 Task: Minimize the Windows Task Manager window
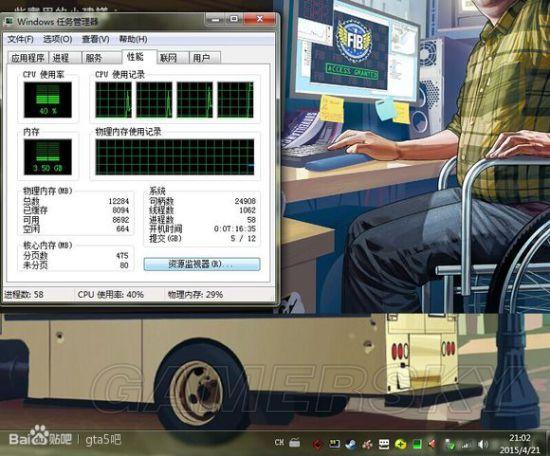(x=216, y=20)
